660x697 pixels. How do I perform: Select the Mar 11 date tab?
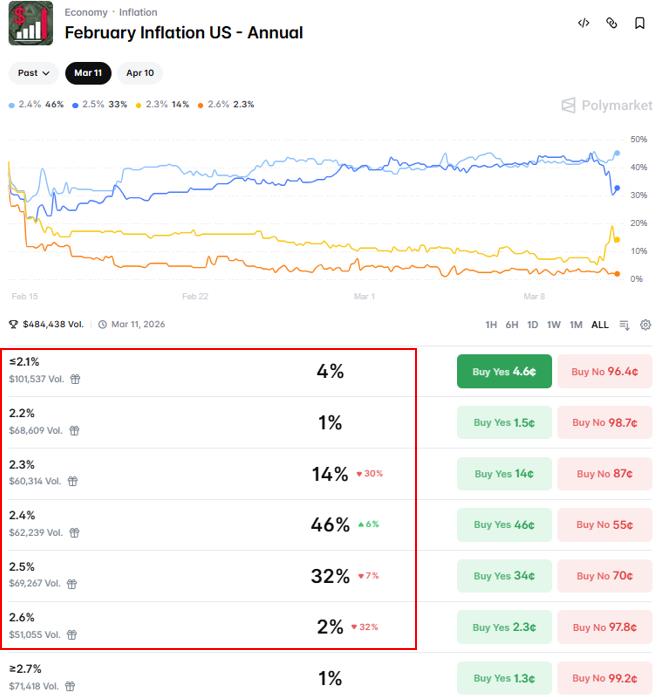pos(88,73)
